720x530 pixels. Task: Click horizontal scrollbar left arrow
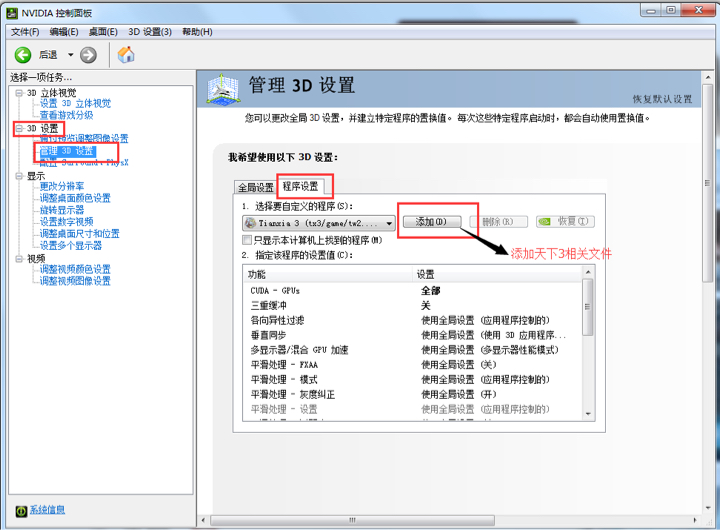[x=203, y=520]
